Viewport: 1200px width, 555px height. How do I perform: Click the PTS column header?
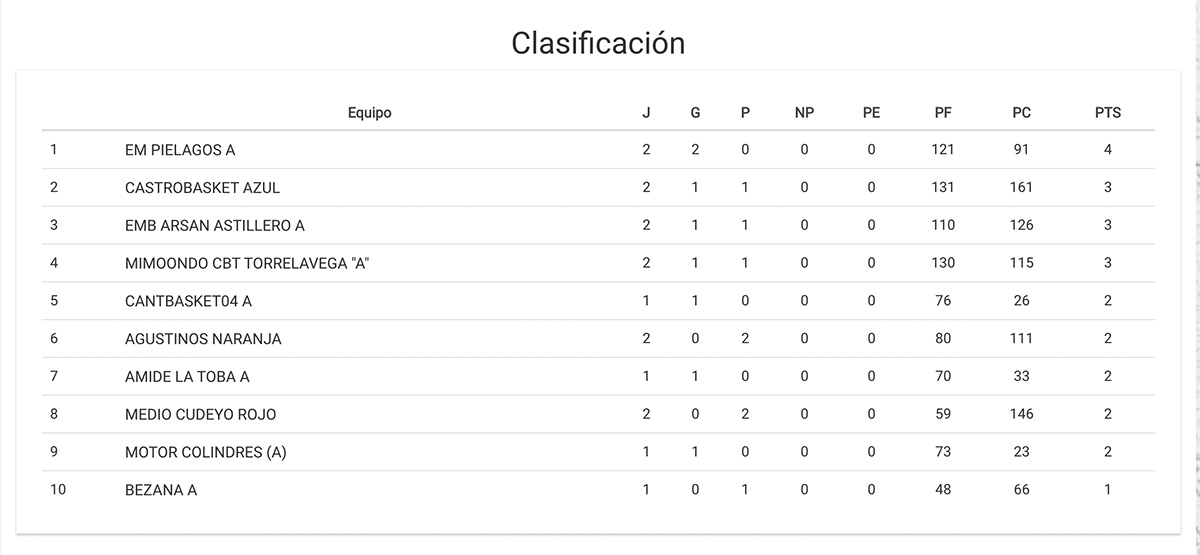(x=1108, y=113)
